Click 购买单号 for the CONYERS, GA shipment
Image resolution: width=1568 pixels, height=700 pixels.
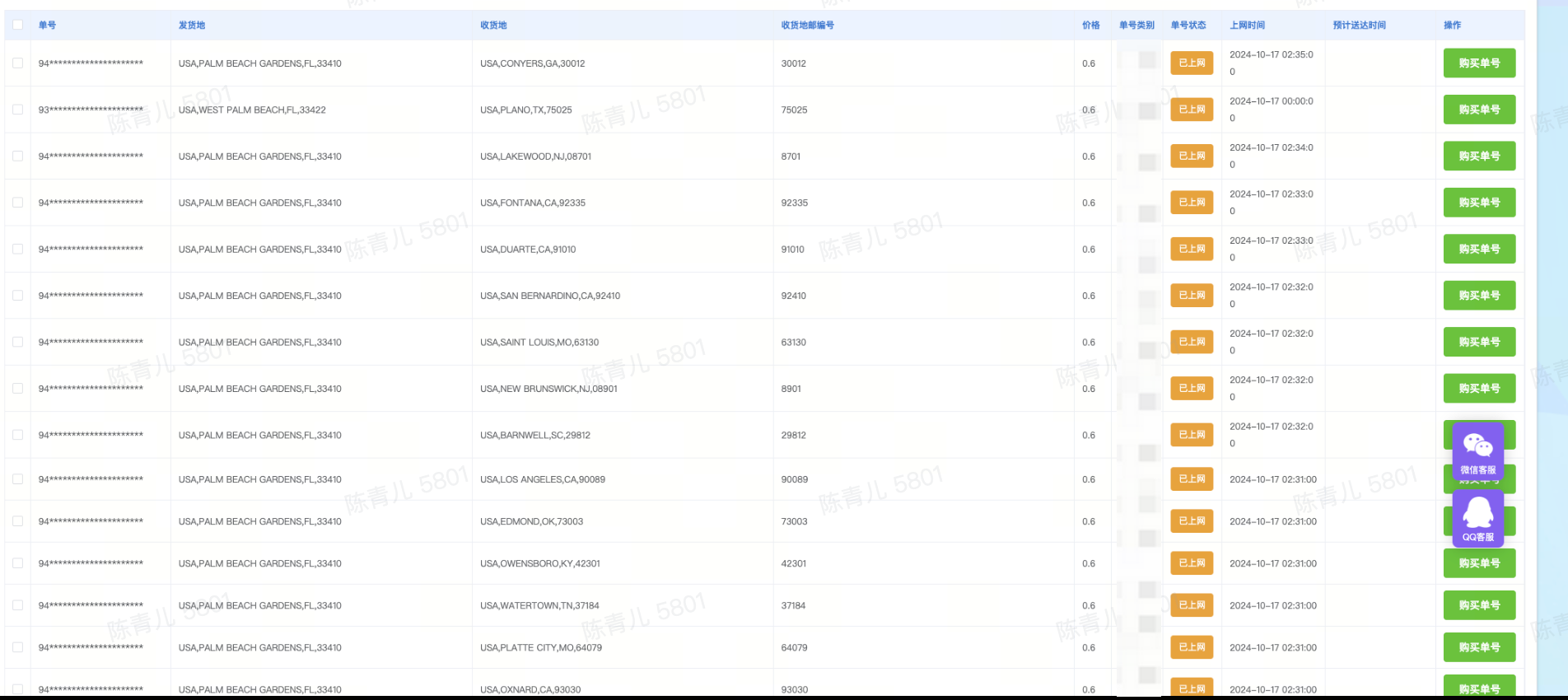1479,63
